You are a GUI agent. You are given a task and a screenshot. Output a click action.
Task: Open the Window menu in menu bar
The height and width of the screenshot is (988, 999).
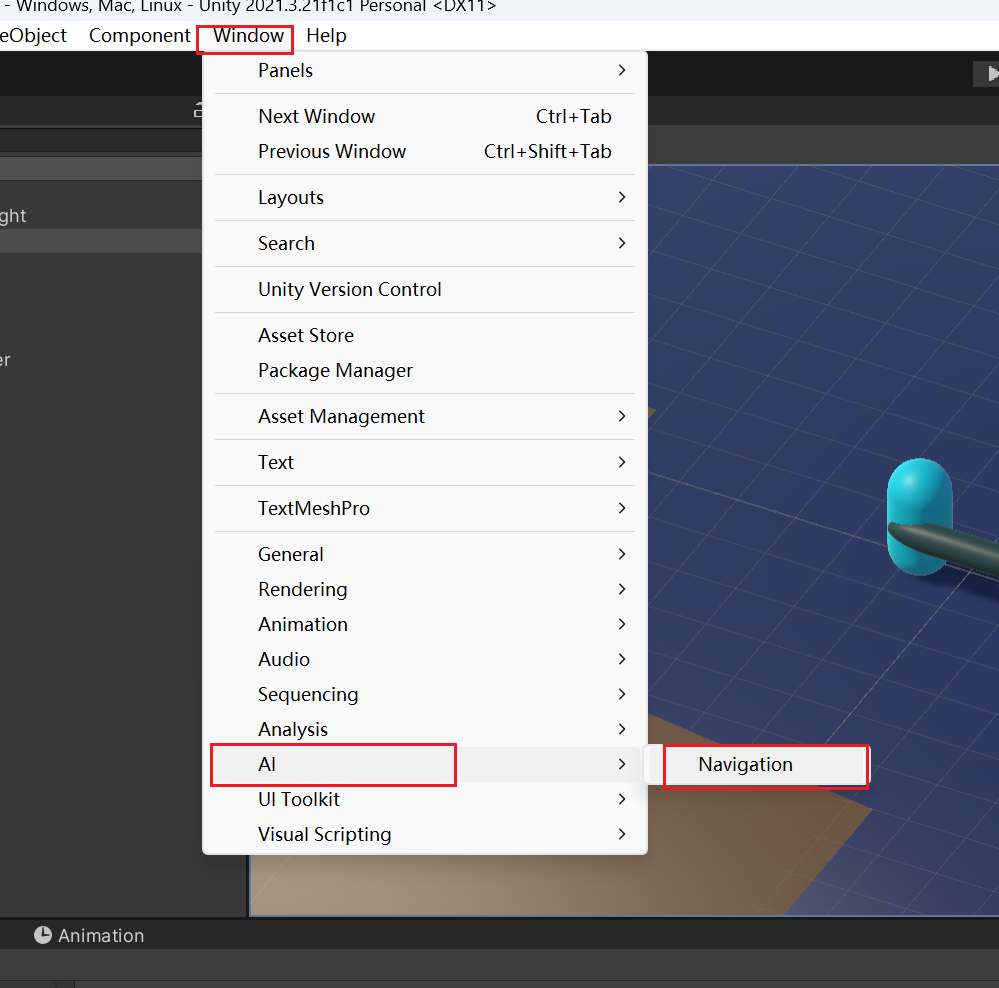click(x=248, y=36)
